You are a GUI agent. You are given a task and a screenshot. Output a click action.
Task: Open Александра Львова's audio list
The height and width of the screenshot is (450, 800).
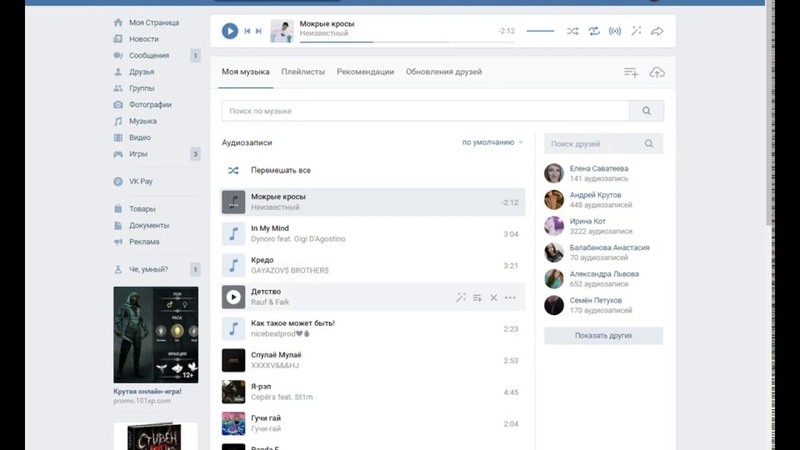604,274
